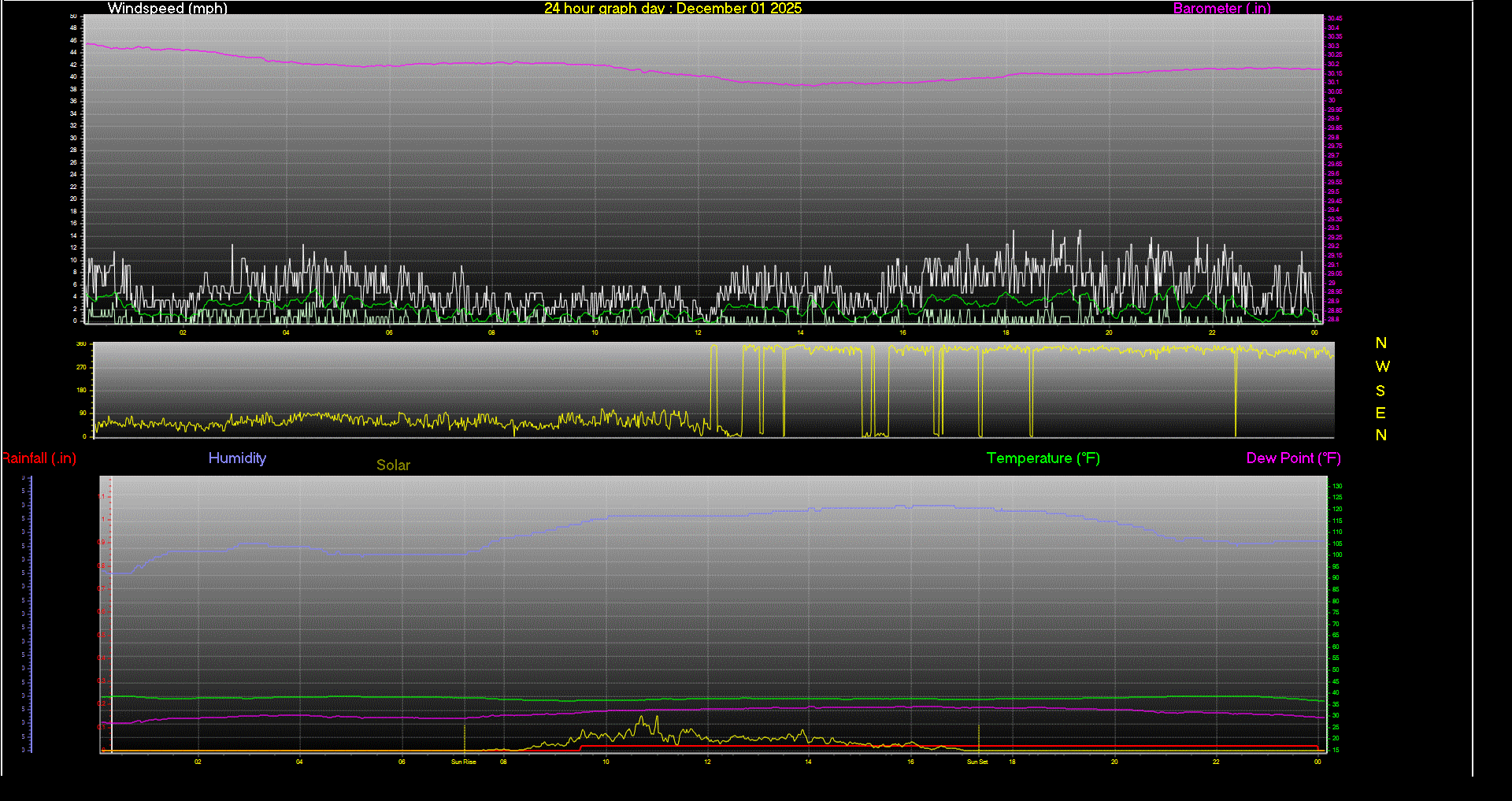Select the Barometer (.in) legend label
Screen dimensions: 1512x801
(1221, 9)
